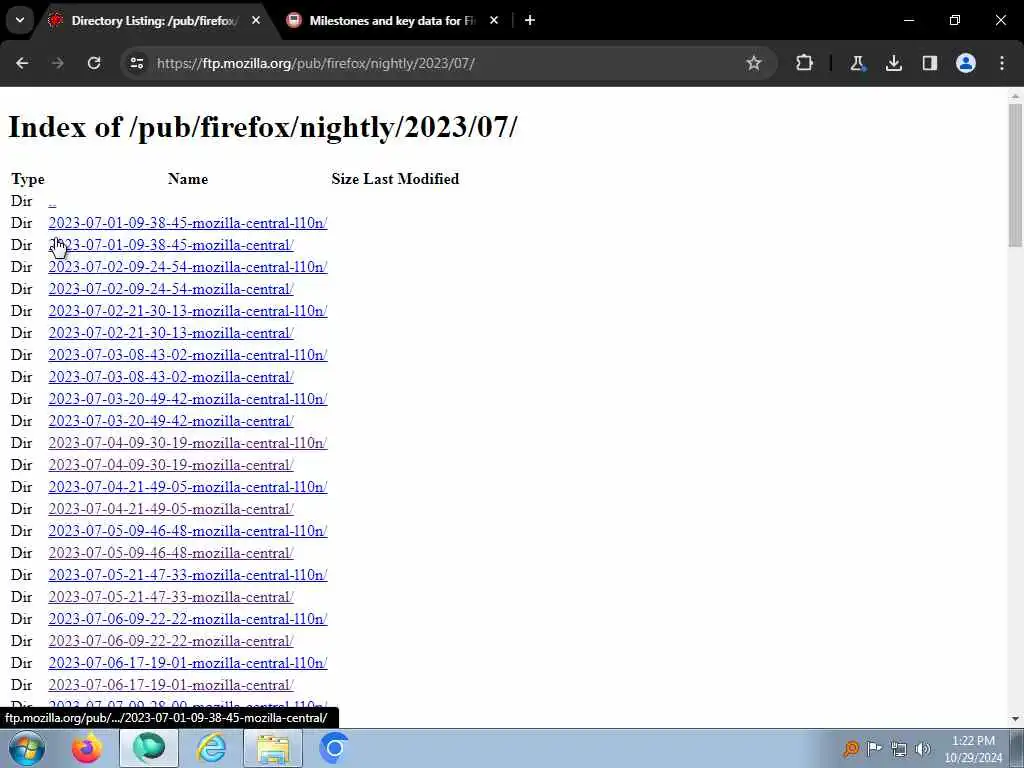Click the page heading 'Index of /pub/firefox/nightly/2023/07/'
The image size is (1024, 768).
(x=263, y=127)
